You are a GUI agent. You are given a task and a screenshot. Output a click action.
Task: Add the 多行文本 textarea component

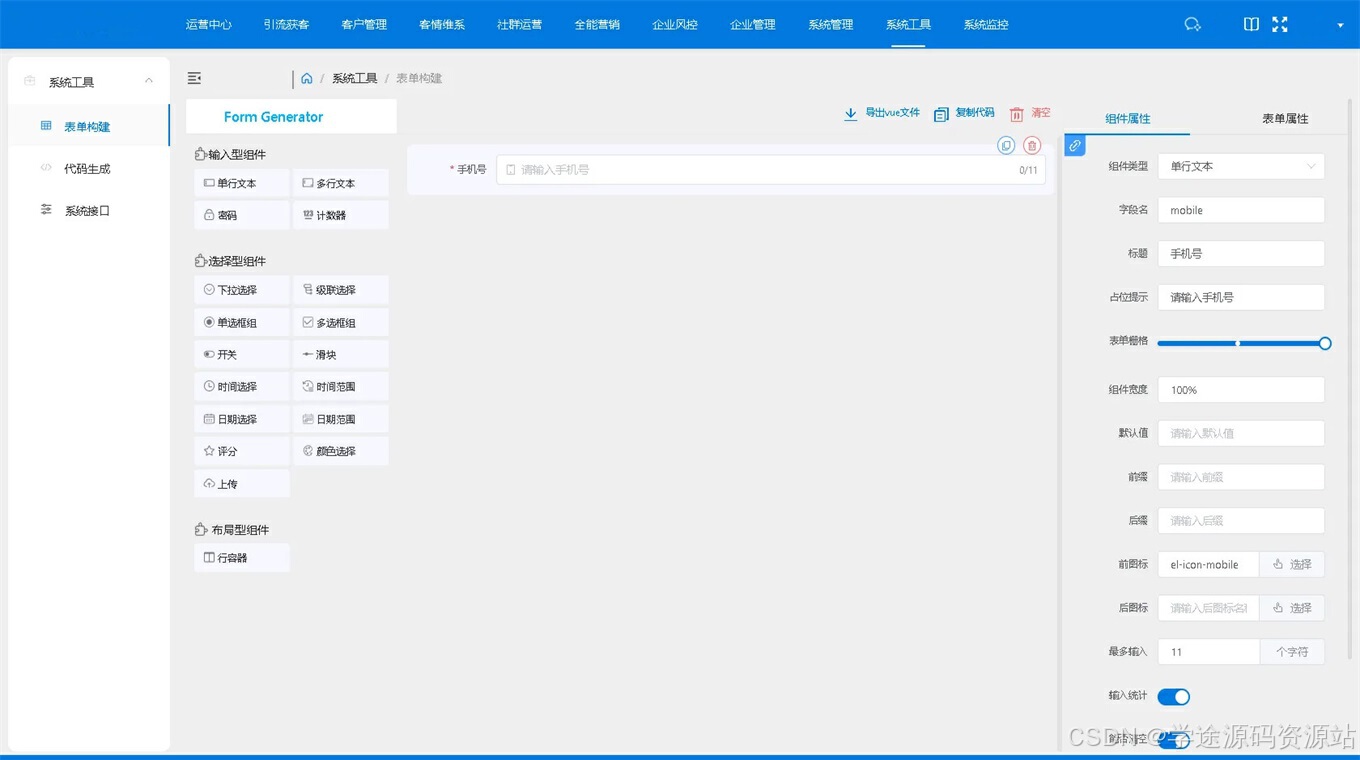(x=341, y=184)
